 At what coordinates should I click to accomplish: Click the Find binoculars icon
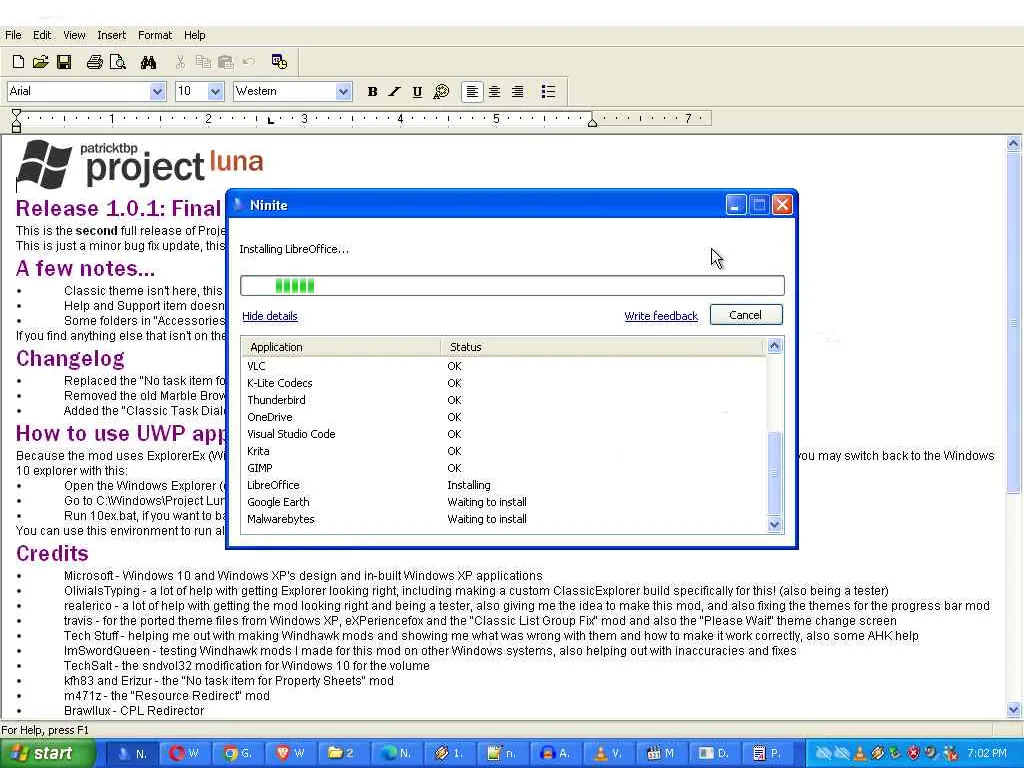[x=148, y=62]
